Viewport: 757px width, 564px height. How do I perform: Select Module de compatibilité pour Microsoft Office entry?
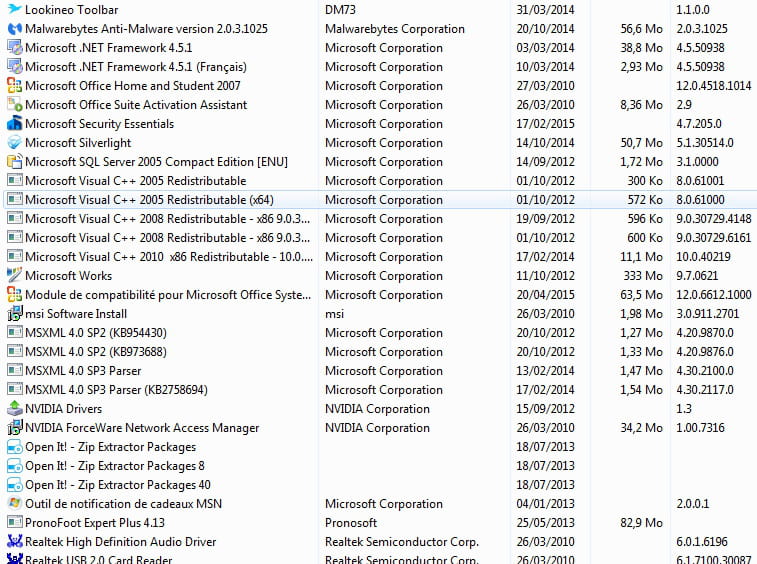(167, 295)
